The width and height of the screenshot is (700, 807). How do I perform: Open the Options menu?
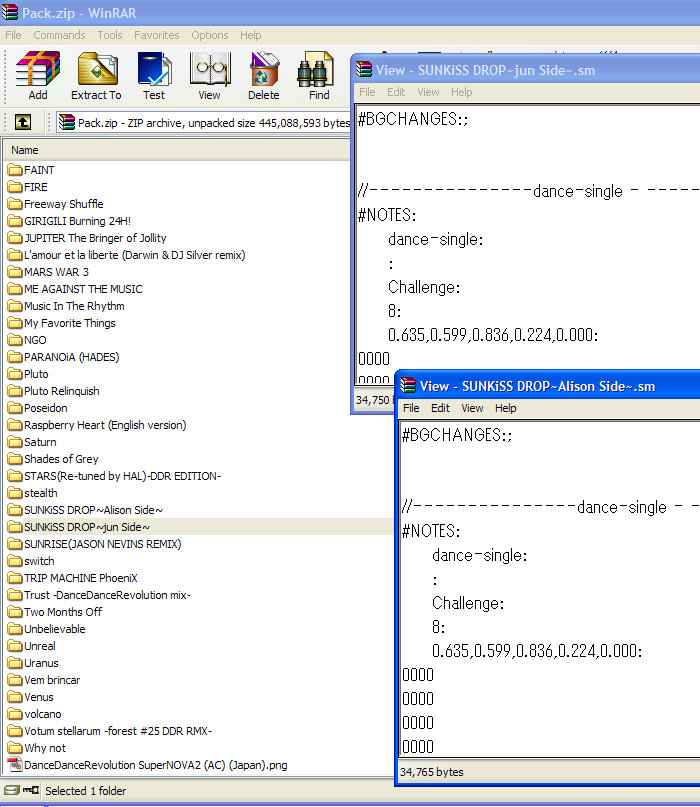(209, 35)
